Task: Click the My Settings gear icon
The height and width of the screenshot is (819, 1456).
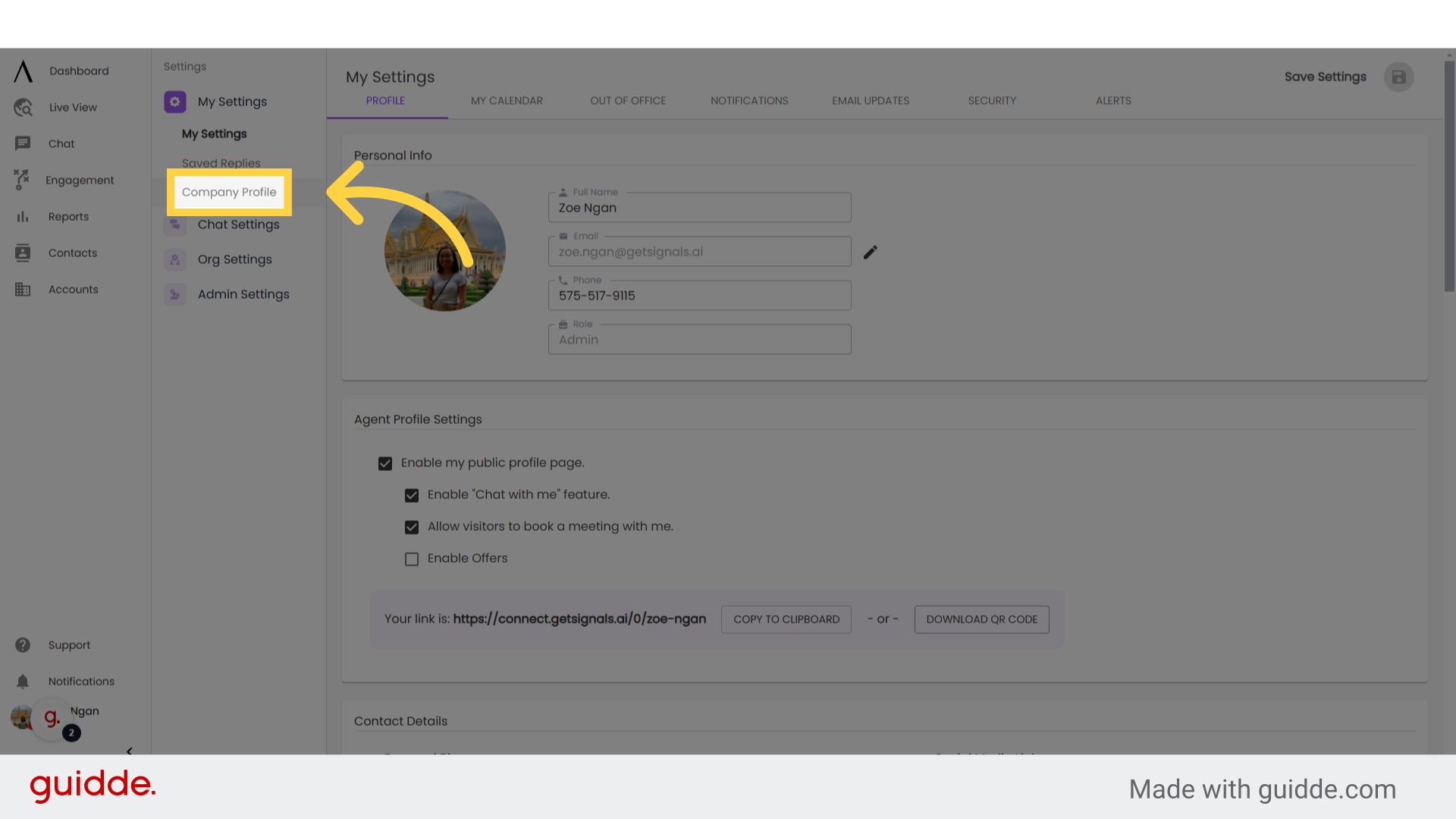Action: click(x=175, y=102)
